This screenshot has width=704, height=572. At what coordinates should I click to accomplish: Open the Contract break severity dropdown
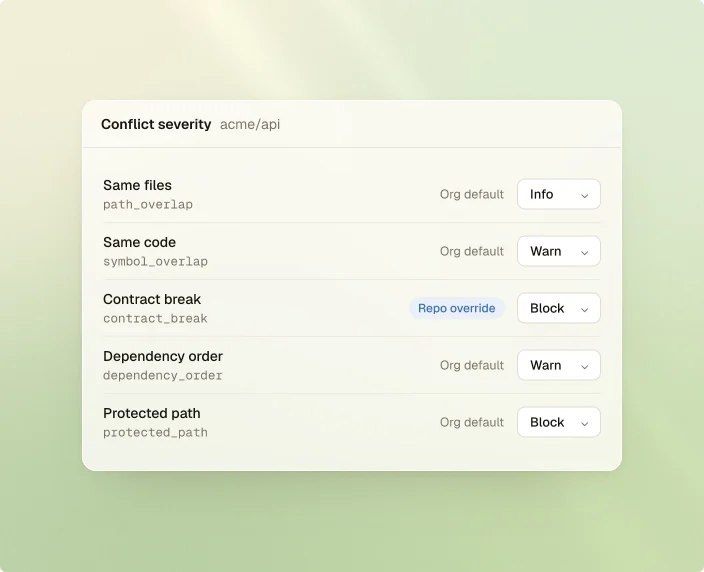(x=559, y=308)
